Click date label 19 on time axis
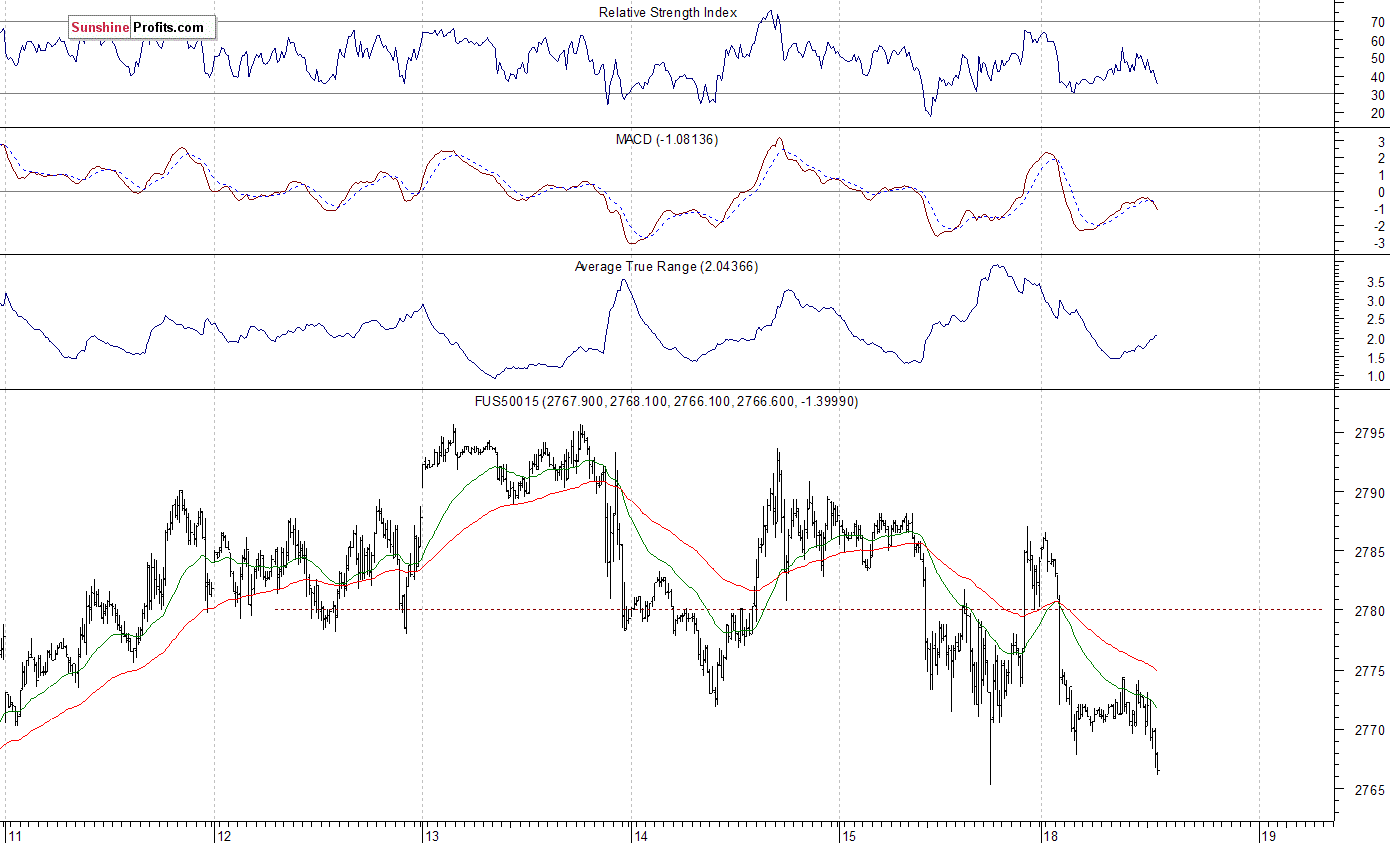 1268,835
